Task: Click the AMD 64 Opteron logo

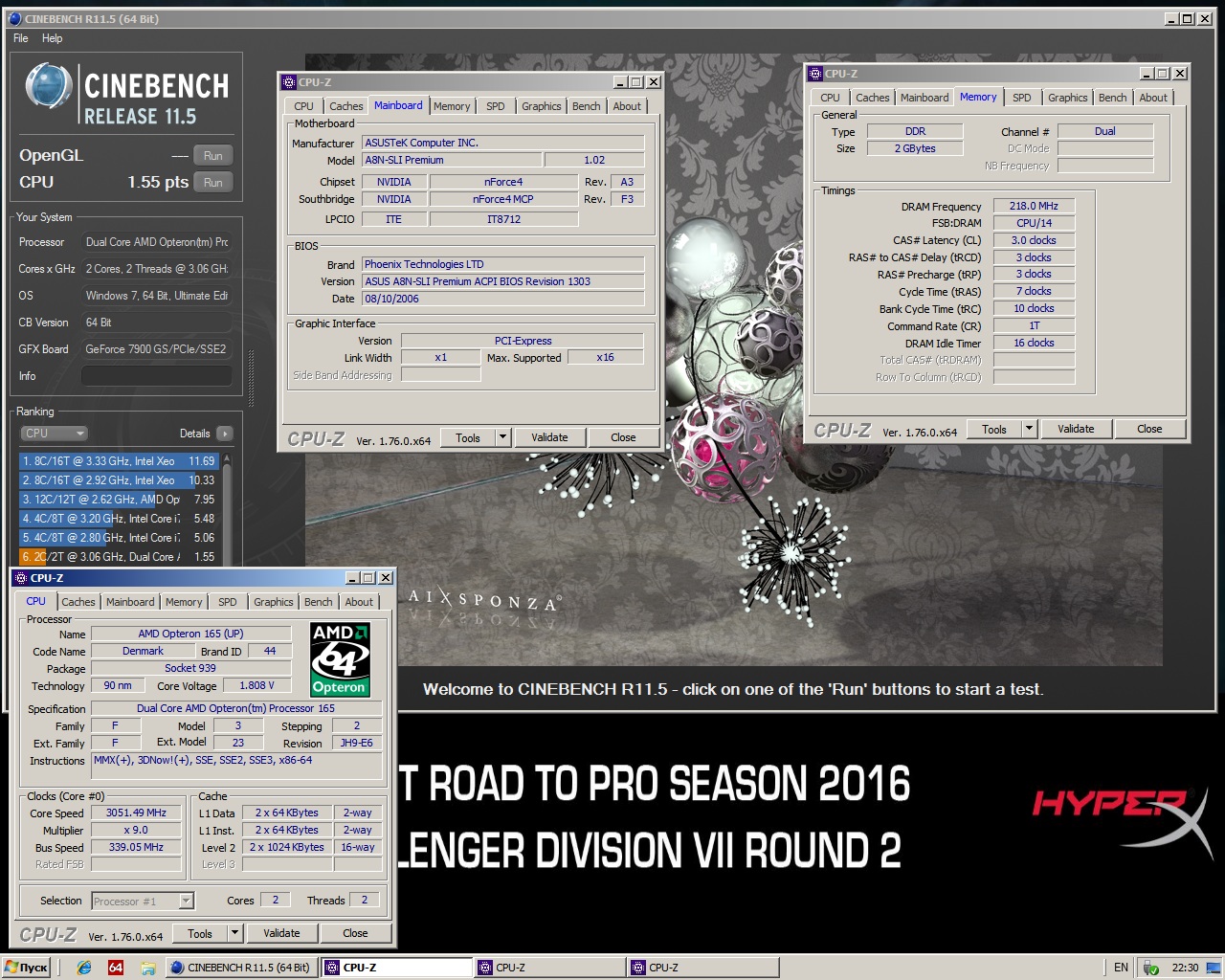Action: [340, 659]
